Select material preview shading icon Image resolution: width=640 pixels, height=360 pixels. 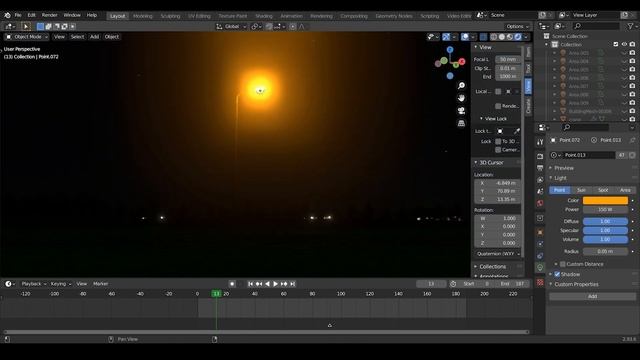tap(510, 37)
